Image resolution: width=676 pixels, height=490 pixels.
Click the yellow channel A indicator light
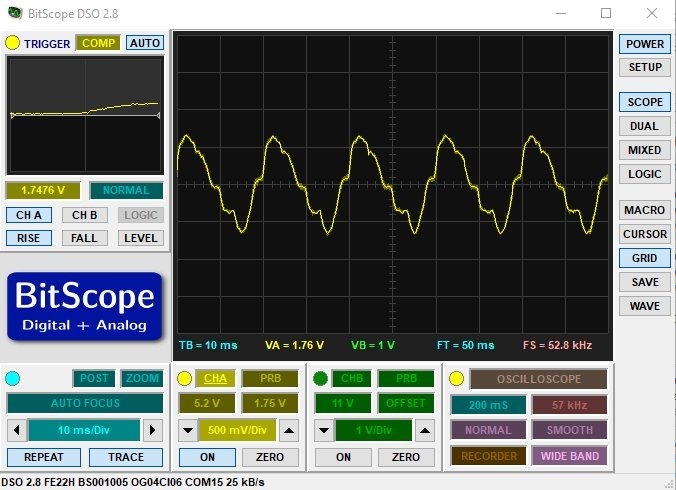(184, 378)
